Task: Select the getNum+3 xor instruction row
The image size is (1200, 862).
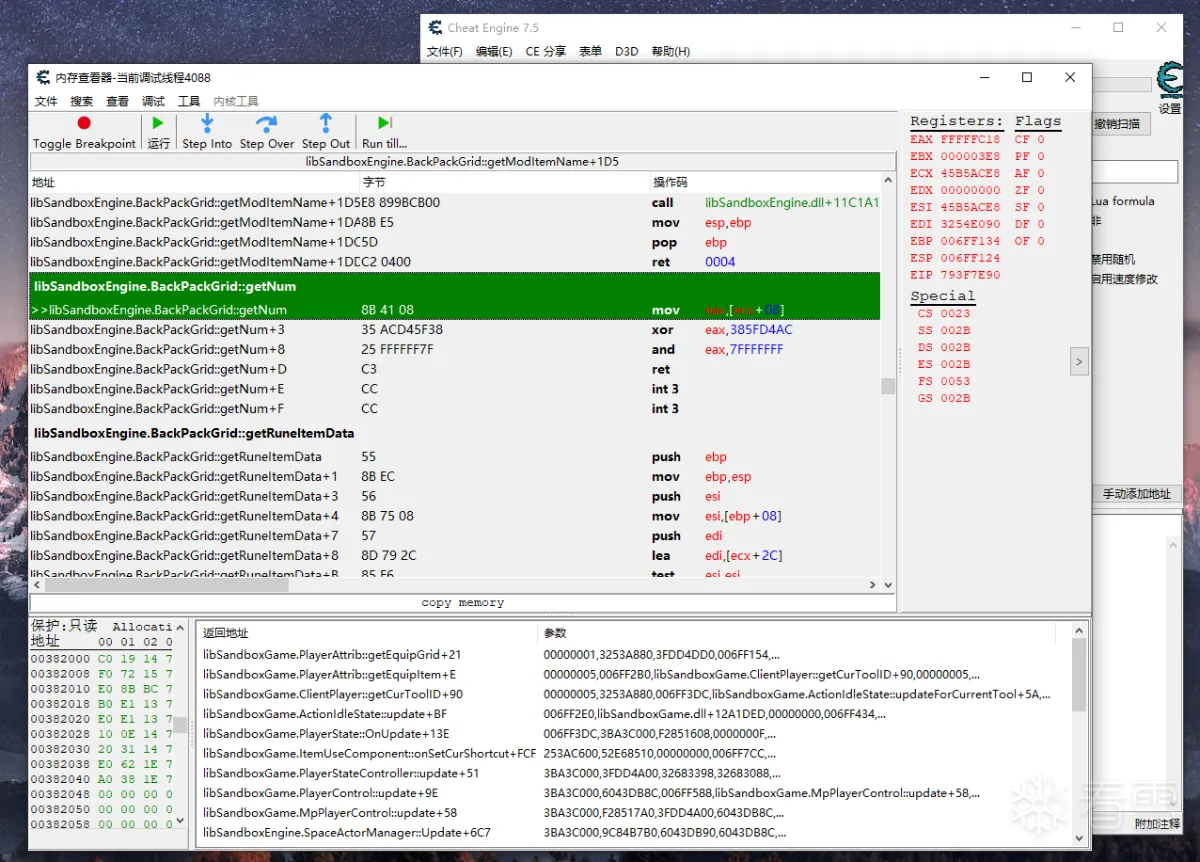Action: point(455,330)
